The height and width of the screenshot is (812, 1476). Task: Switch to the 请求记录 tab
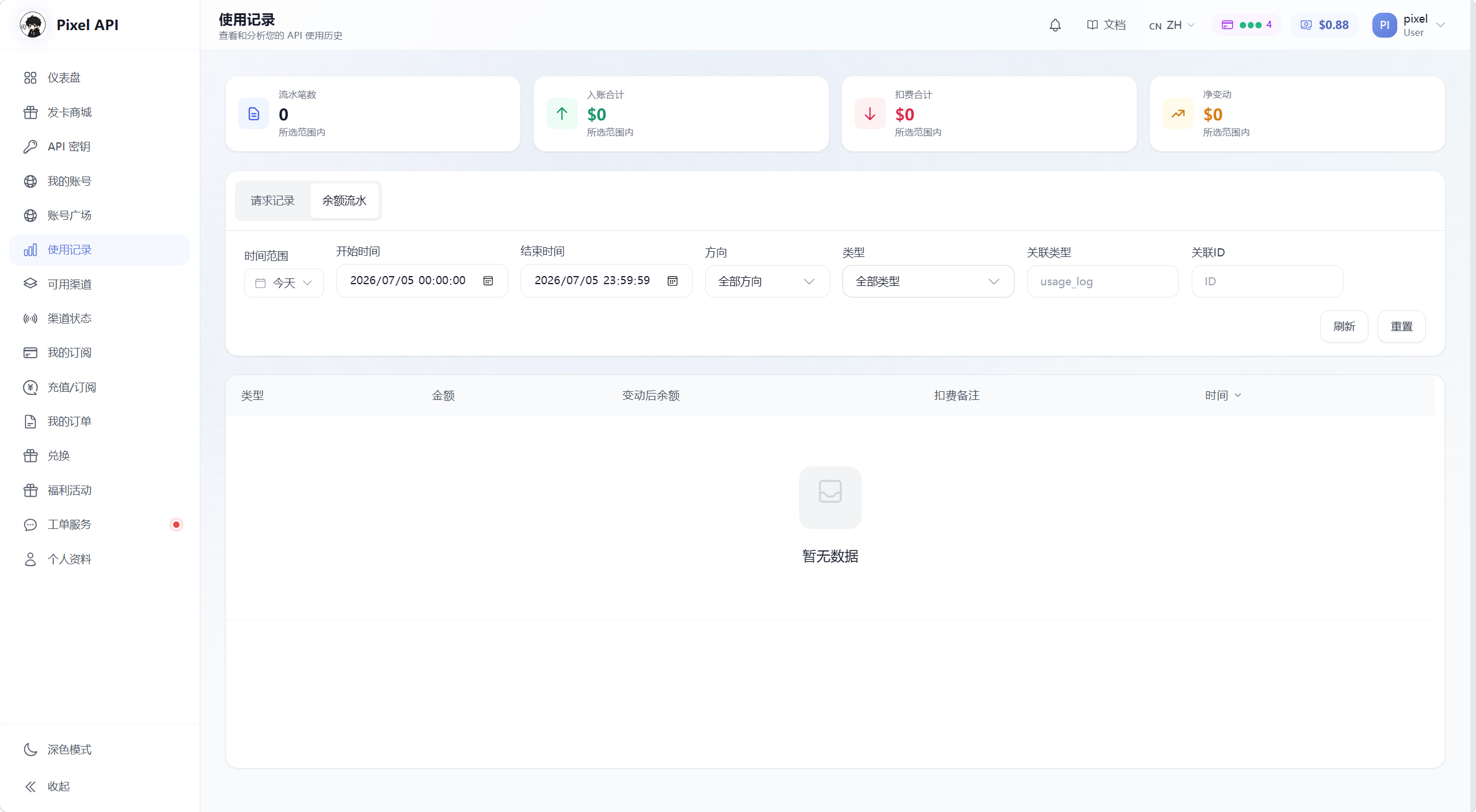coord(273,201)
